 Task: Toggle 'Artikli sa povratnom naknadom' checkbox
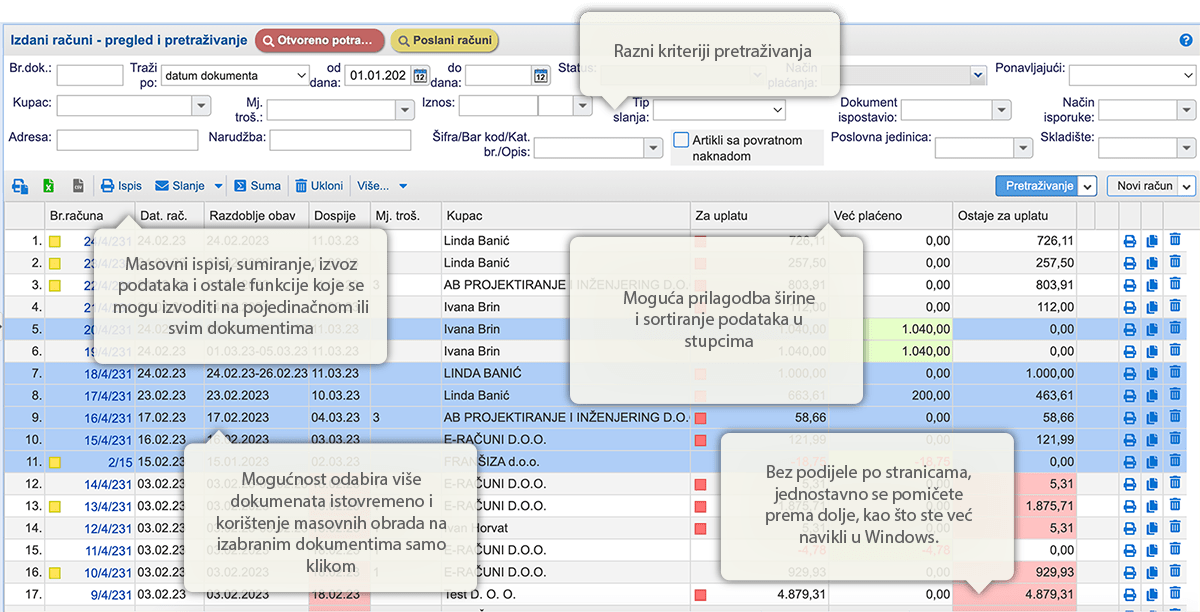[682, 141]
